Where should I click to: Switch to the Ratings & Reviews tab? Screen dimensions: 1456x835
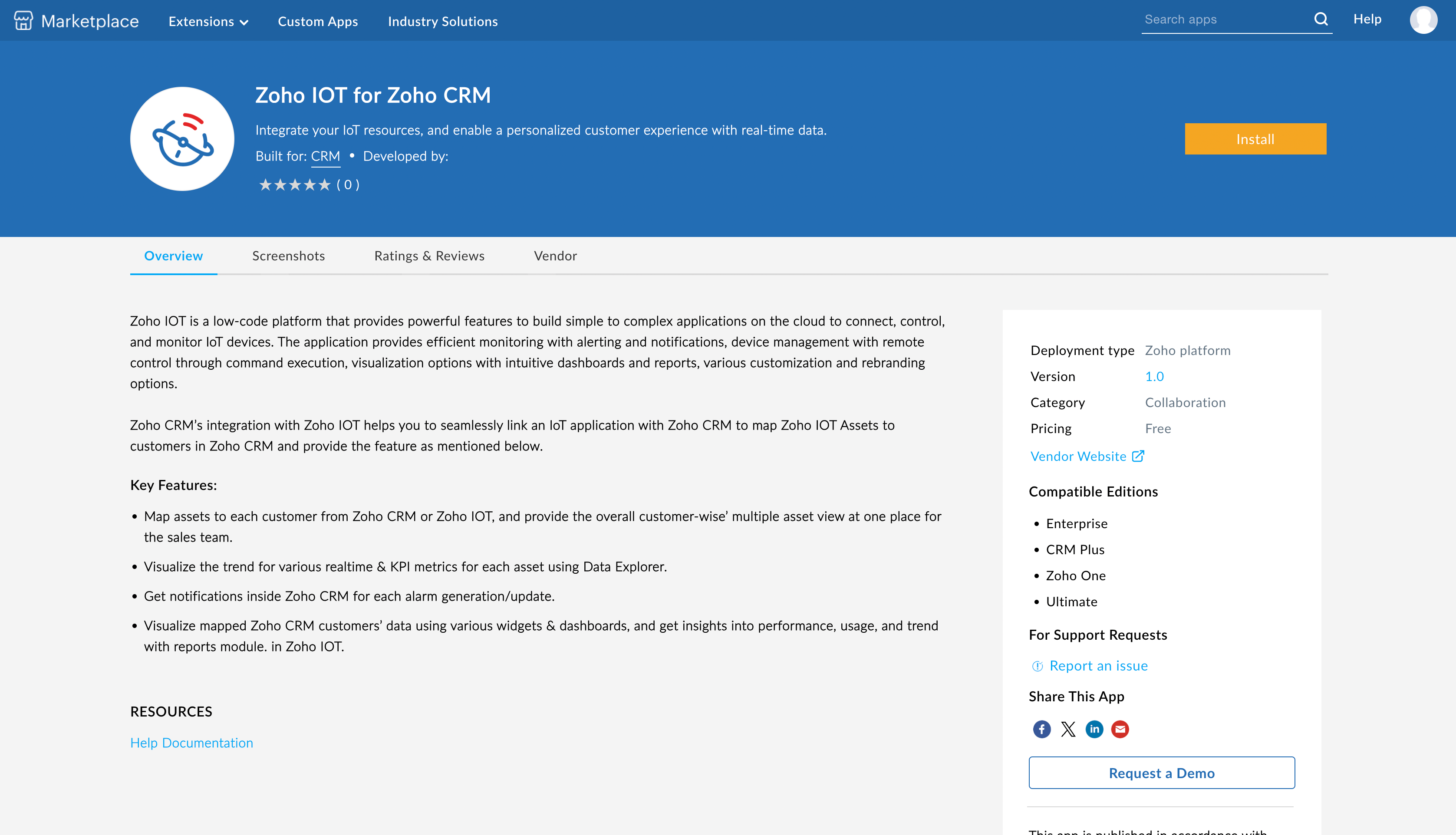point(429,256)
